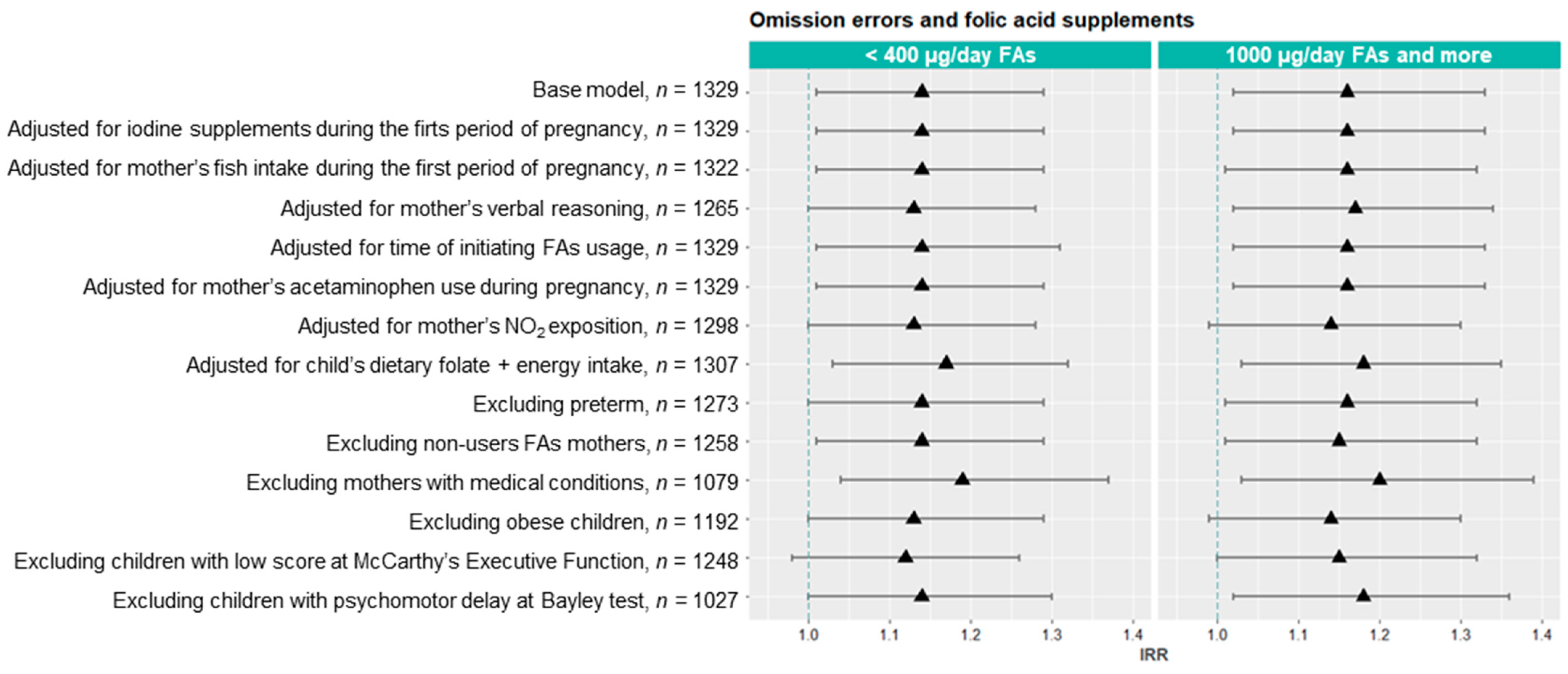The width and height of the screenshot is (1568, 674).
Task: Click verbal reasoning triangle in 1000 µg/day panel
Action: 1355,208
